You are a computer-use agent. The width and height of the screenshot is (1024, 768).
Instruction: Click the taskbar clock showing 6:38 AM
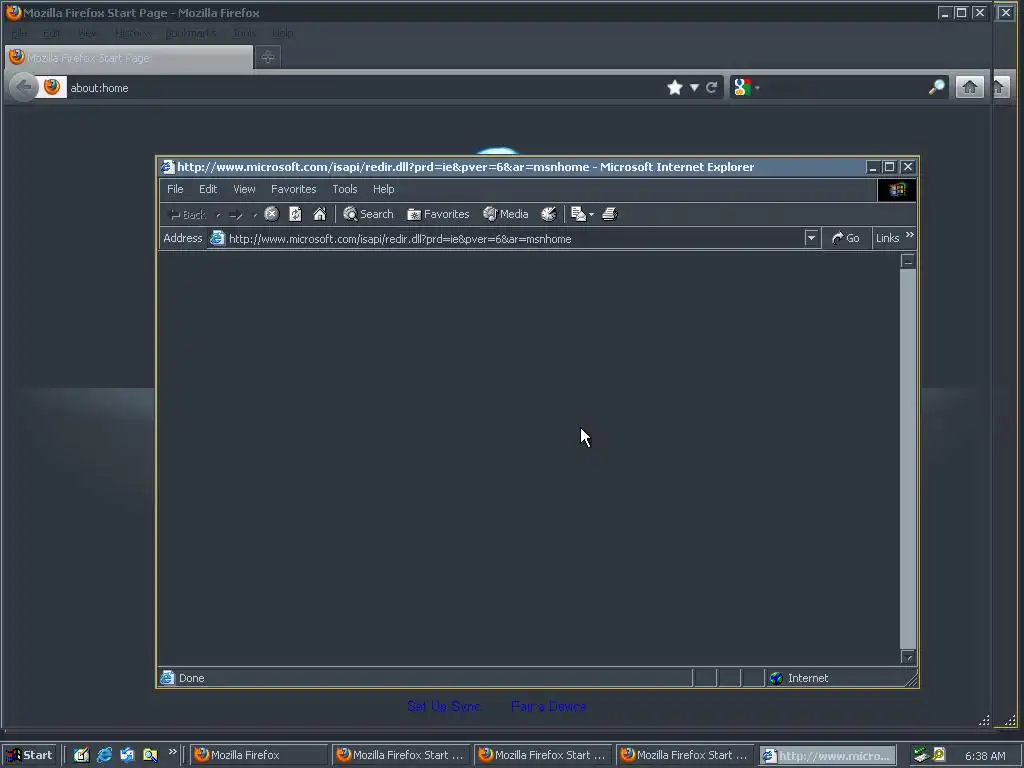[x=985, y=756]
